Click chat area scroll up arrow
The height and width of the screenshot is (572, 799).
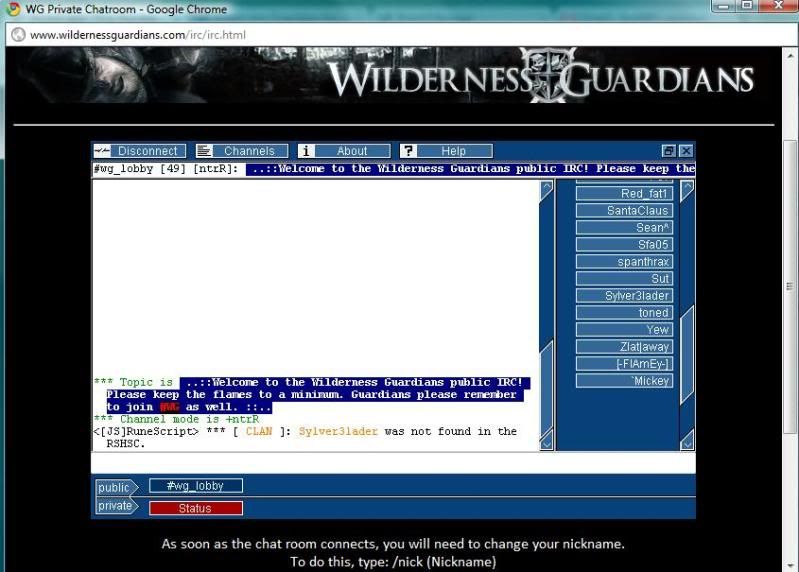point(546,190)
